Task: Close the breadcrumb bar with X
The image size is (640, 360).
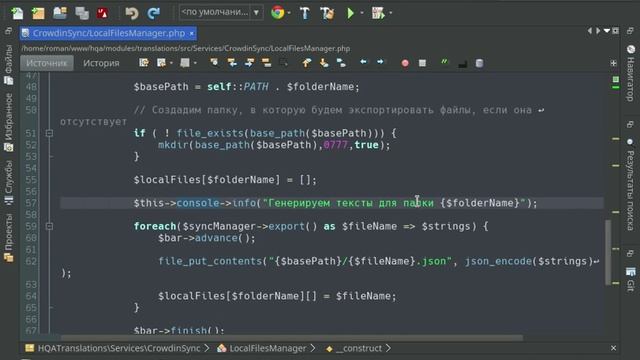Action: point(613,348)
